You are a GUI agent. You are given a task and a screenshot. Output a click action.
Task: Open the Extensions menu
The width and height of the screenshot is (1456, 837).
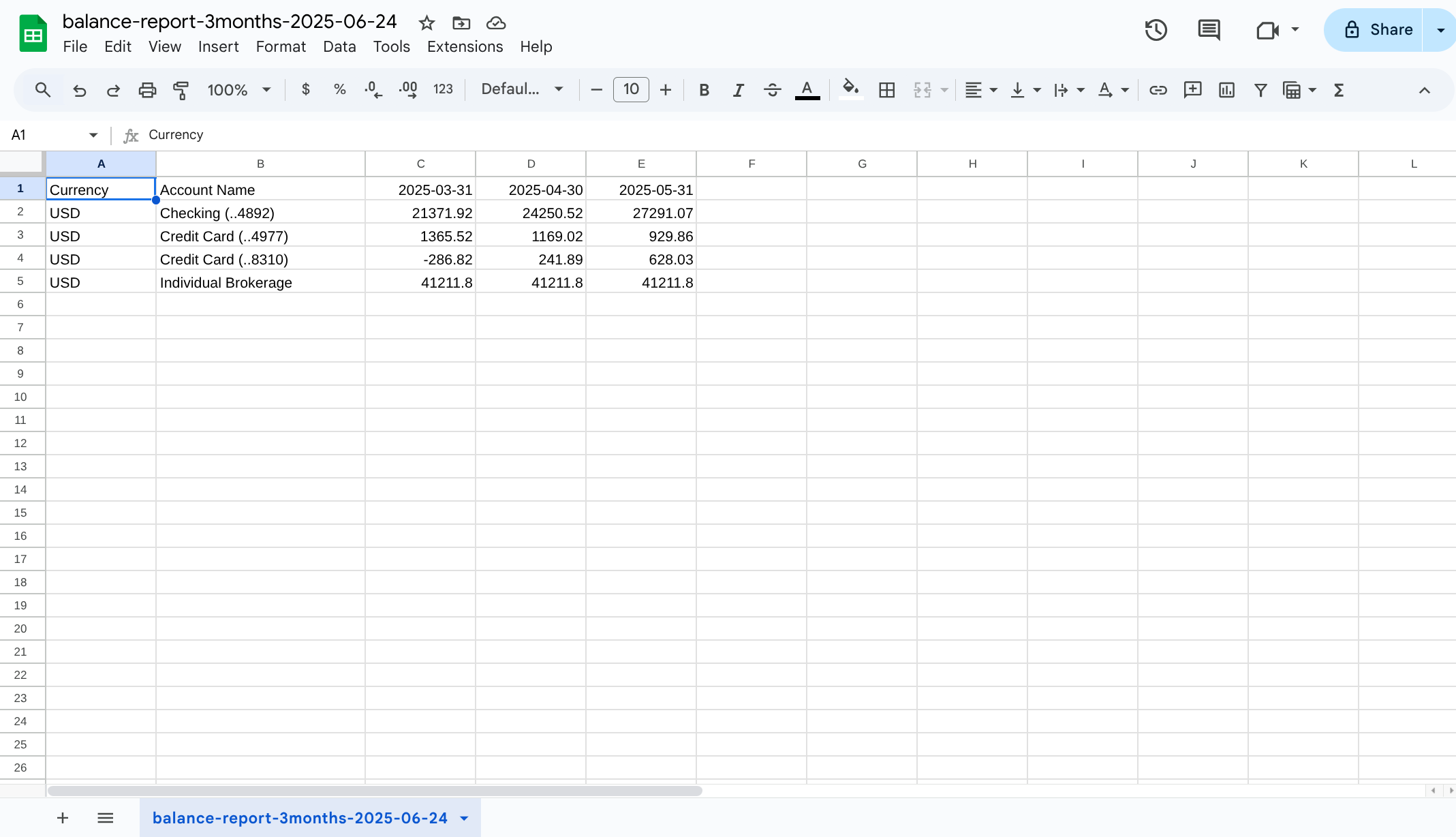[465, 46]
